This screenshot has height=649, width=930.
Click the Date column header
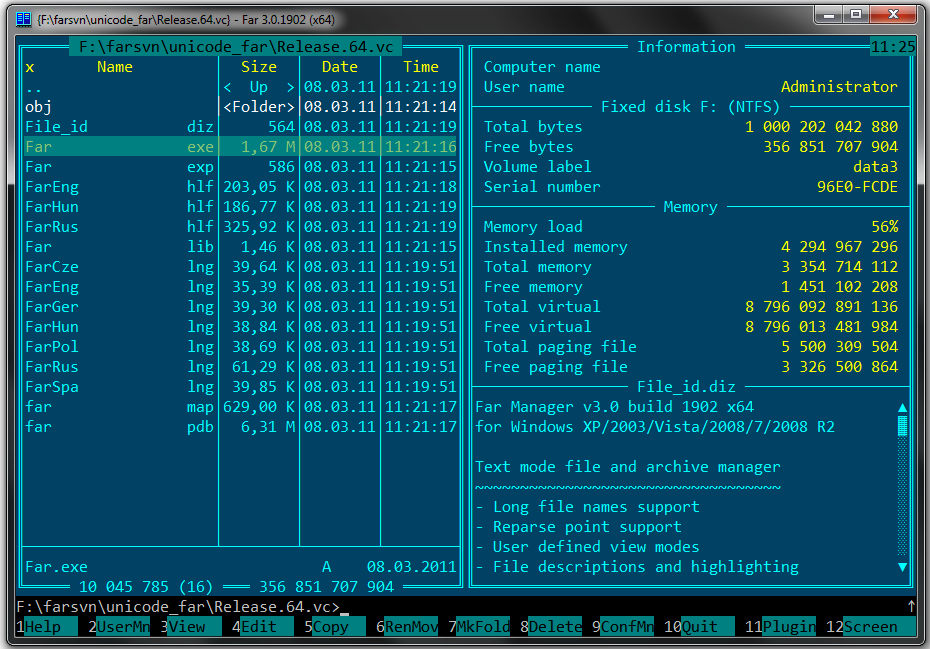[x=339, y=67]
